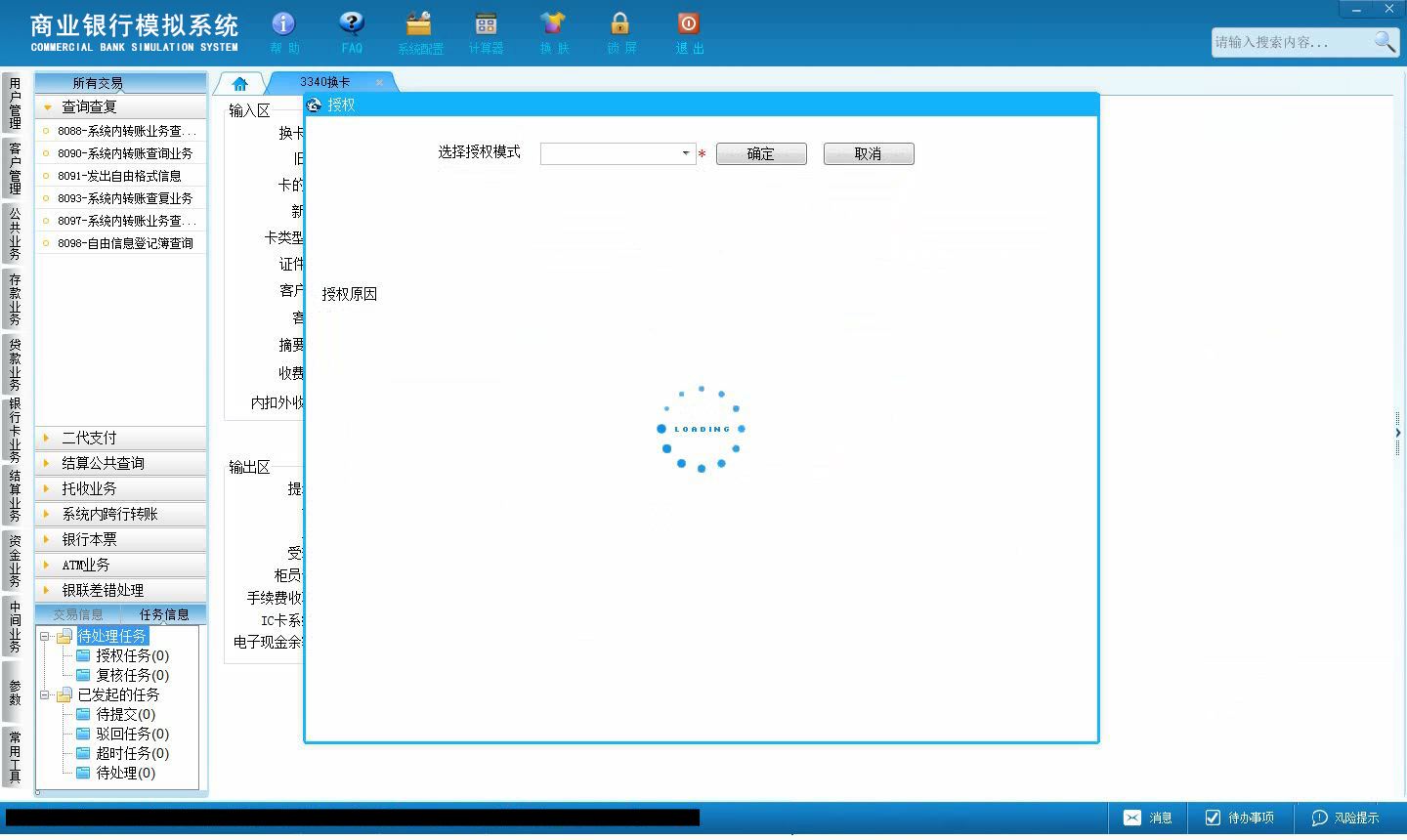Open 8091-发出自由格式信息
This screenshot has height=840, width=1407.
(x=121, y=176)
